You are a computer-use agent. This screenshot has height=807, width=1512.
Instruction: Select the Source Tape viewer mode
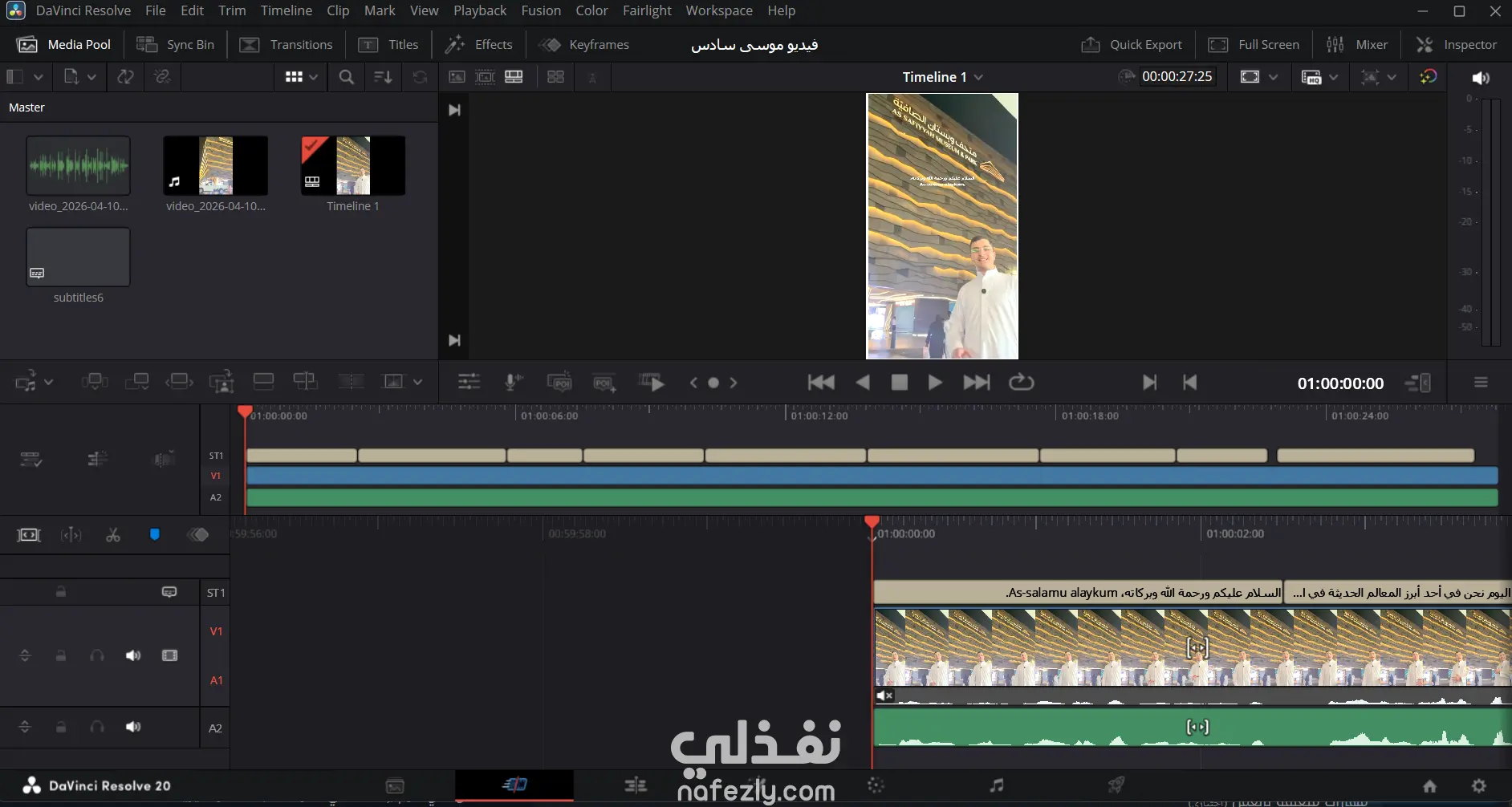(x=485, y=77)
